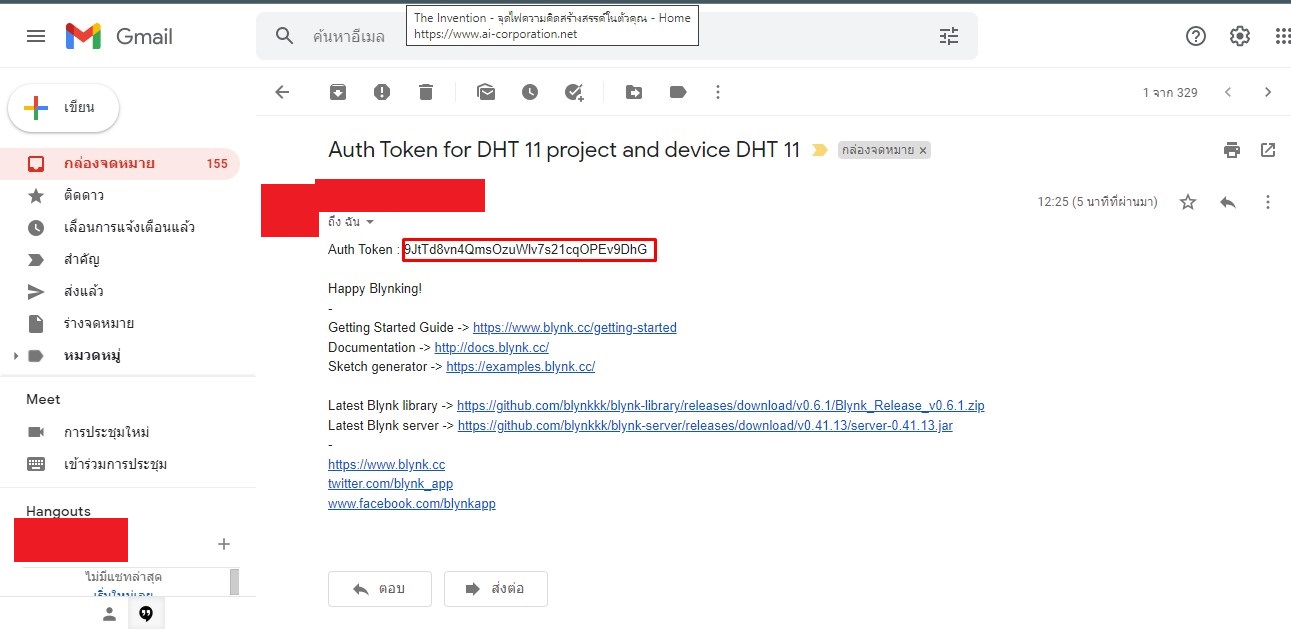This screenshot has height=629, width=1291.
Task: Snooze this email with clock icon
Action: point(530,92)
